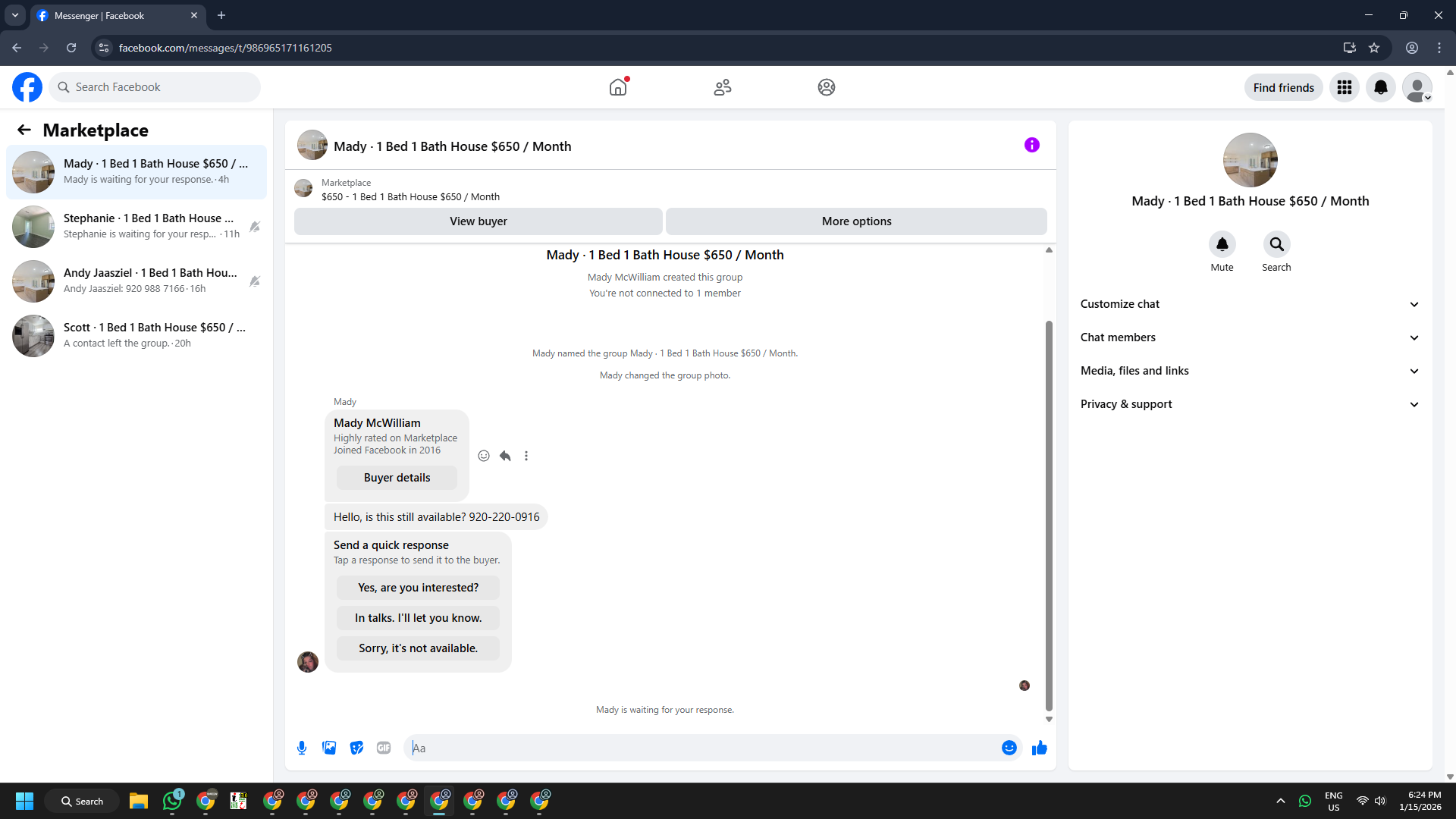Click the attach photo icon
This screenshot has height=819, width=1456.
click(x=329, y=748)
